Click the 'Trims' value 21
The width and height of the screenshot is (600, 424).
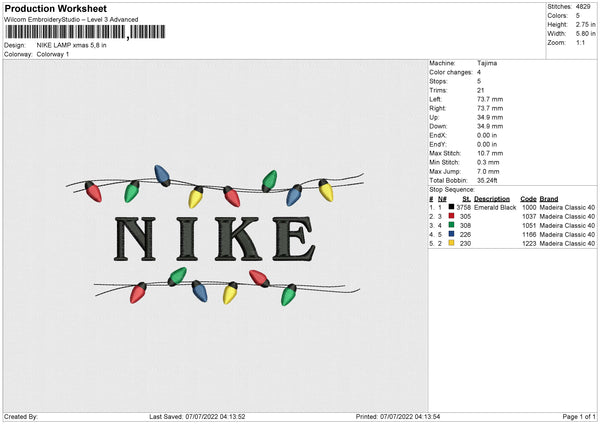pyautogui.click(x=481, y=90)
